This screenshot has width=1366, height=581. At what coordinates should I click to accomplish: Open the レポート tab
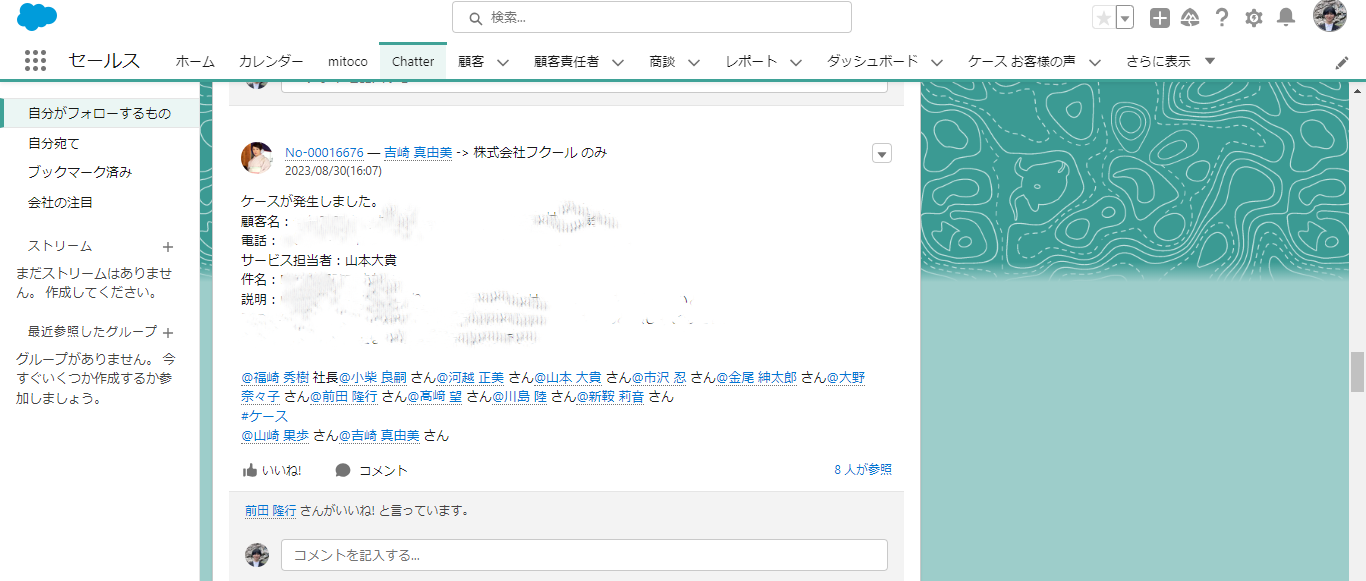pos(752,61)
